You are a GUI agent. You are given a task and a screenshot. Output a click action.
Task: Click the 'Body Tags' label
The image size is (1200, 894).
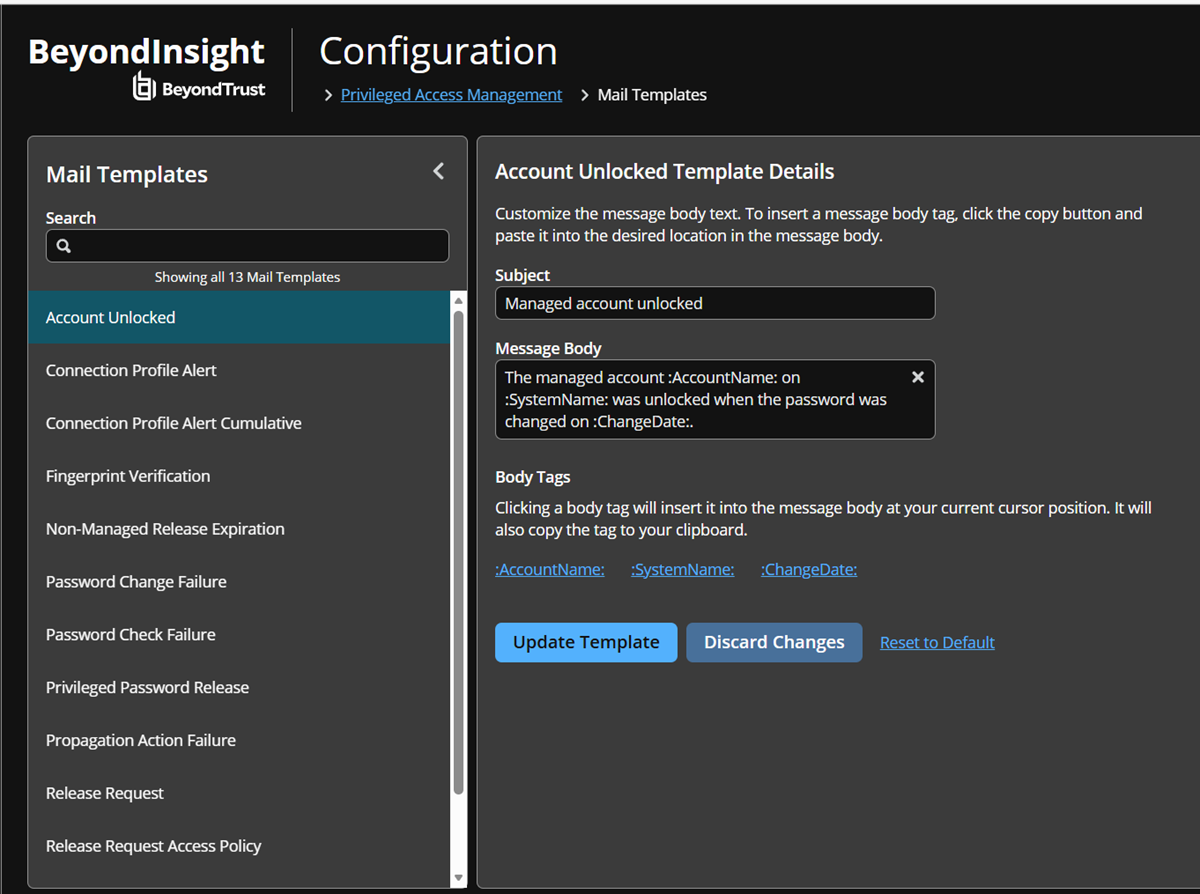[533, 478]
